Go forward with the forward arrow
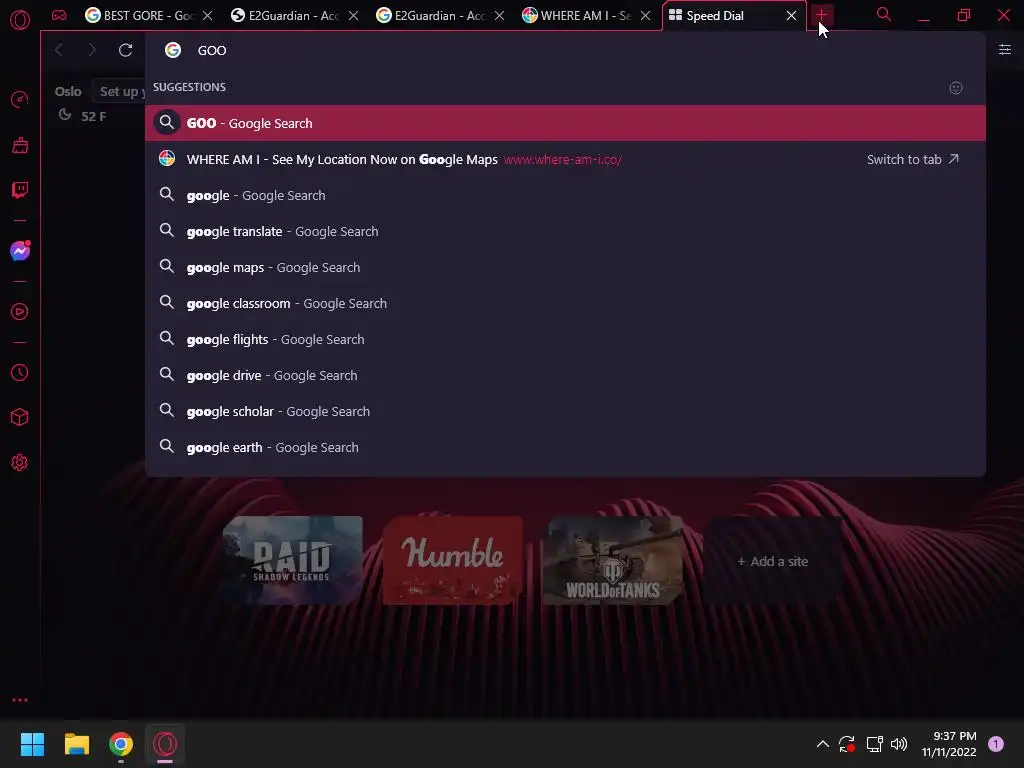 pyautogui.click(x=91, y=50)
